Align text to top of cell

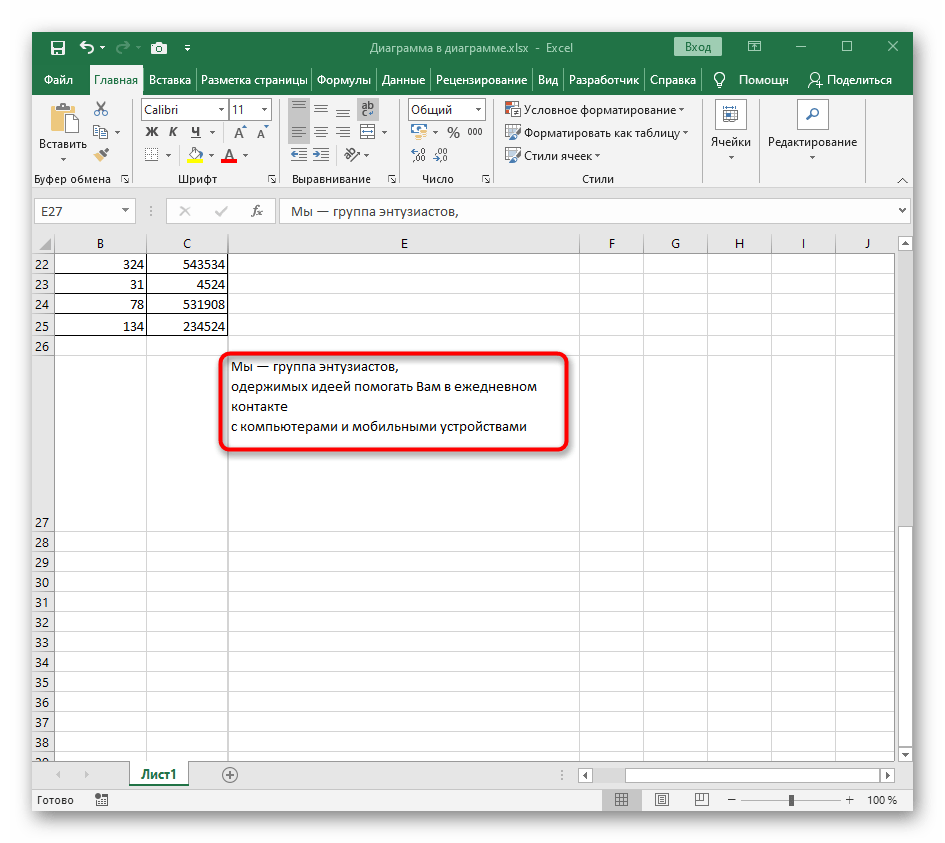(298, 110)
